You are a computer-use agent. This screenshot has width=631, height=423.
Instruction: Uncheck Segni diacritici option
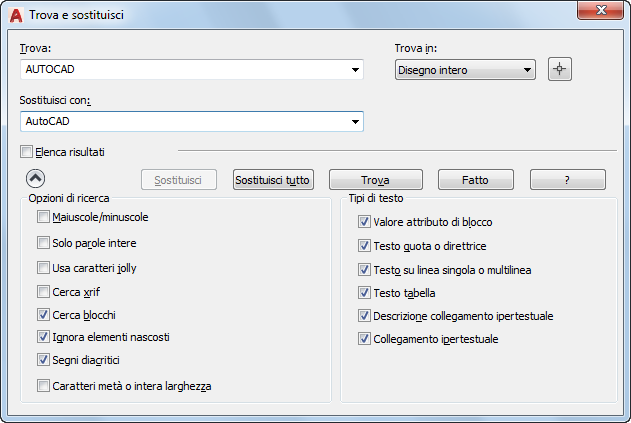tap(43, 359)
